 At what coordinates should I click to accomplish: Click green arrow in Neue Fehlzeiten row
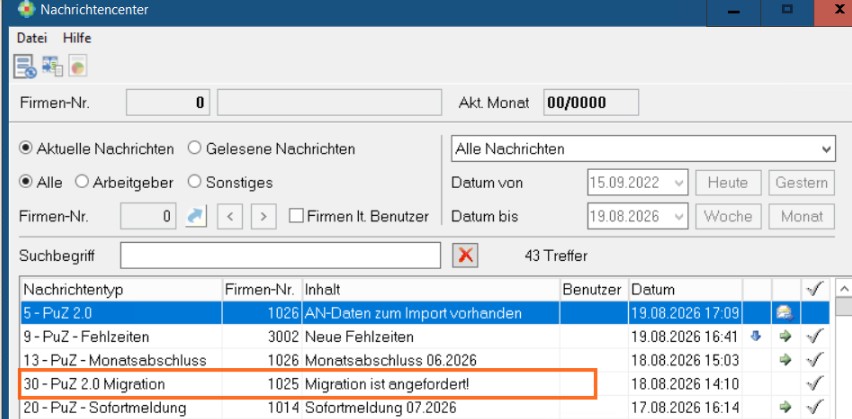(x=785, y=337)
